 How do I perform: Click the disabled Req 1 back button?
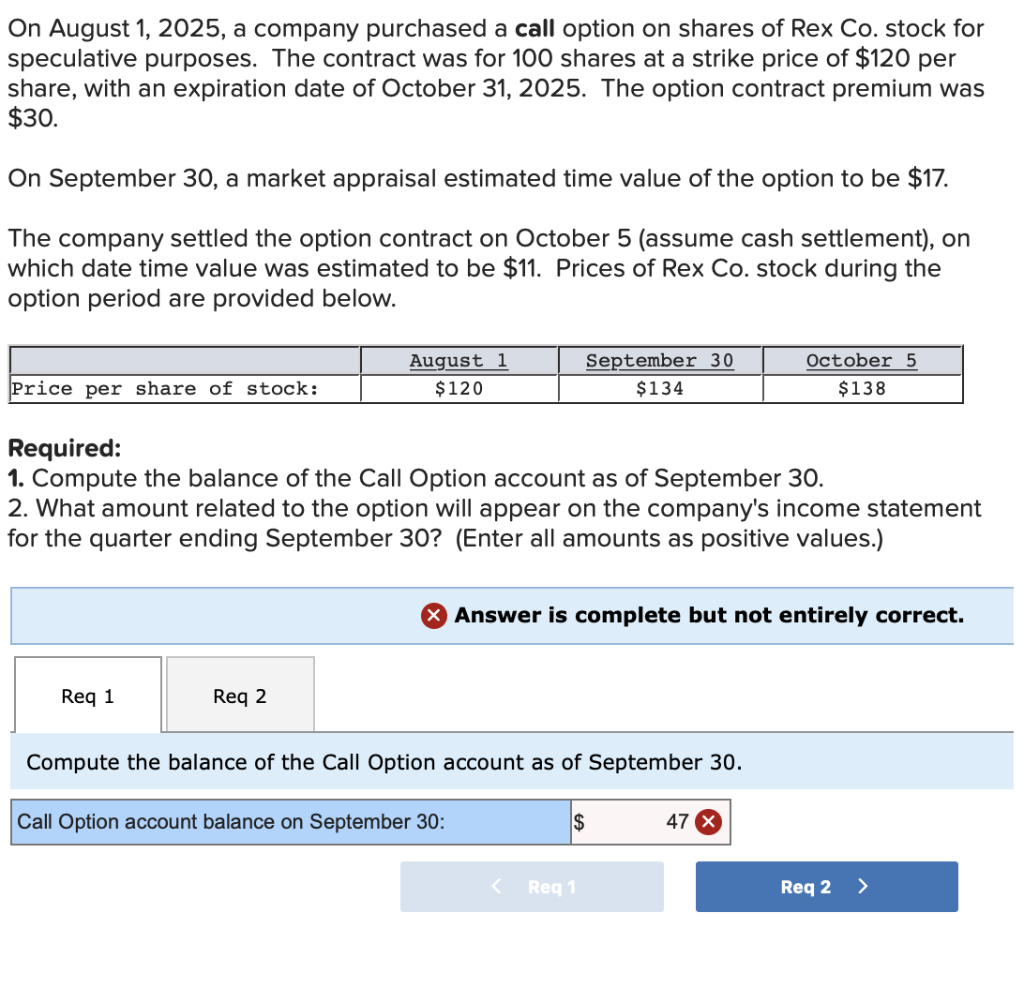tap(532, 886)
